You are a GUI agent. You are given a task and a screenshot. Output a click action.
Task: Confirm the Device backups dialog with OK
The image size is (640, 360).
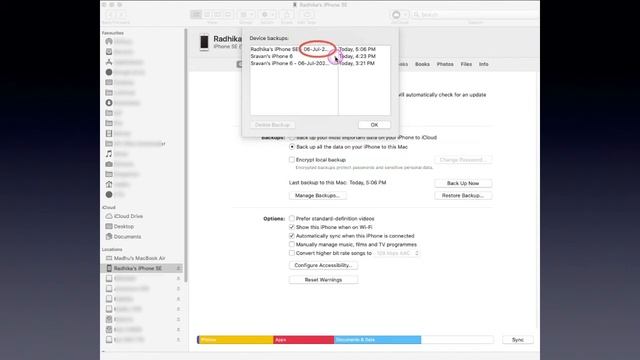coord(374,124)
